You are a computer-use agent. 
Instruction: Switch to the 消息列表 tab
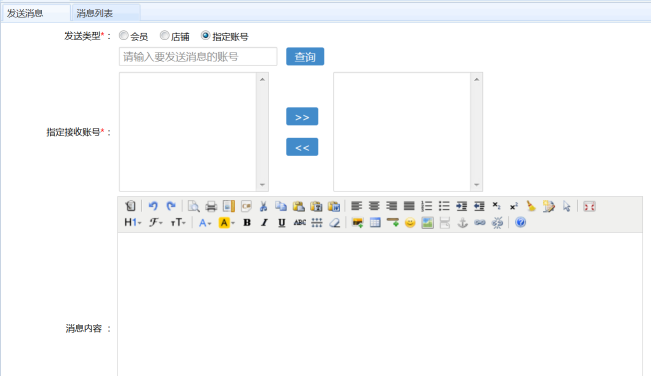(106, 13)
